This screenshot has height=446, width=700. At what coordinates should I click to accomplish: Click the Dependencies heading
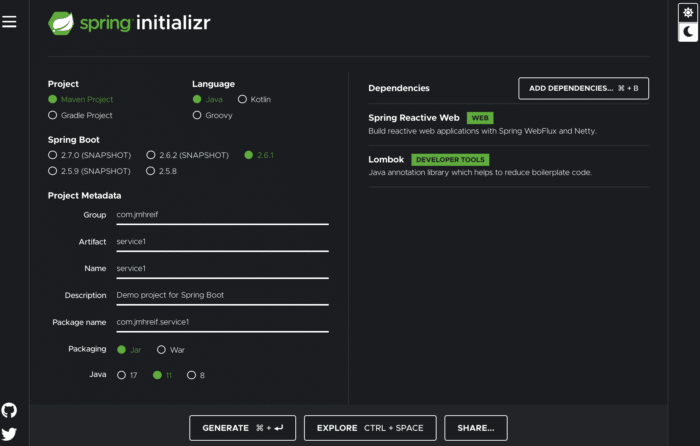[x=399, y=88]
